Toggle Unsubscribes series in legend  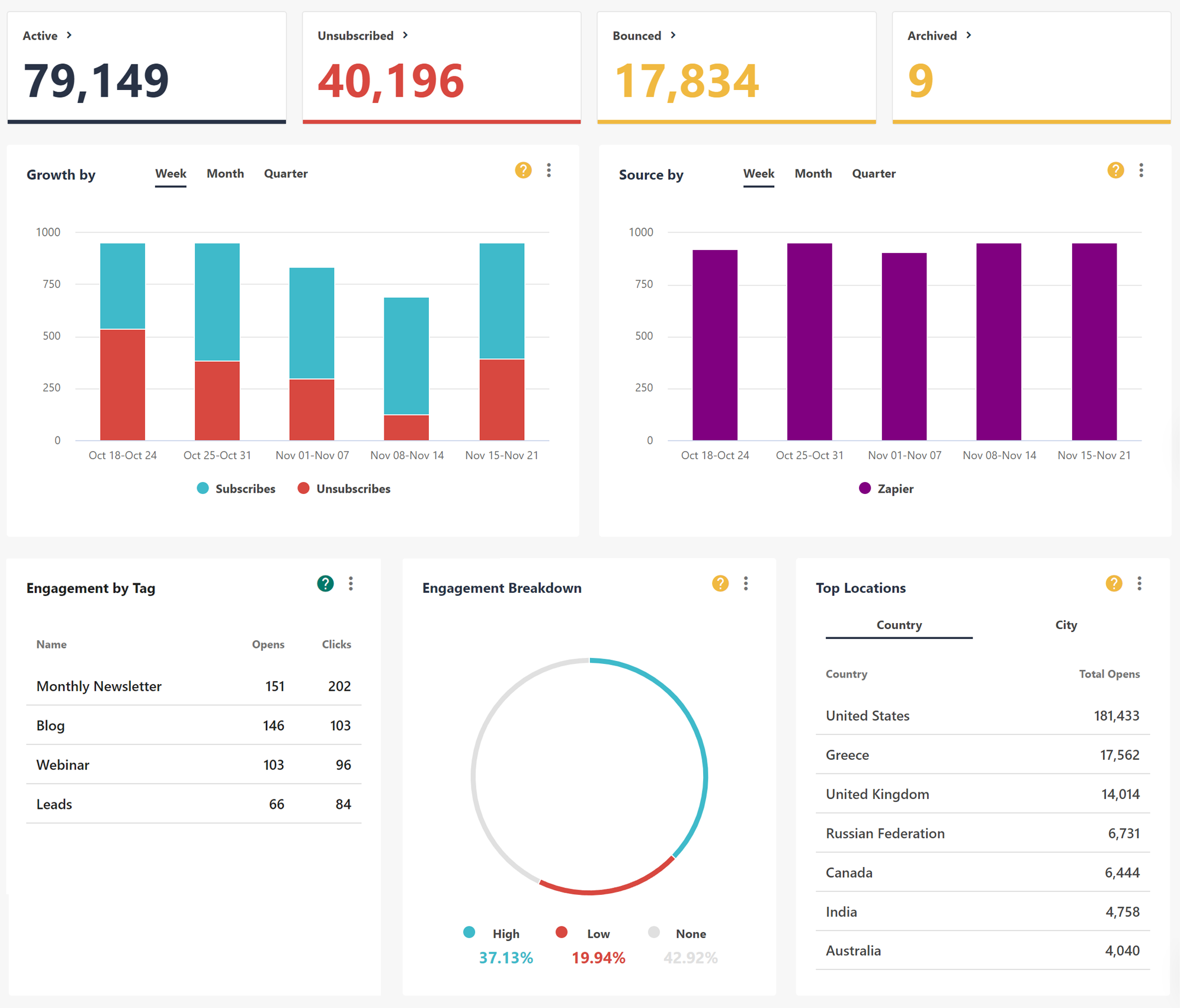[x=344, y=489]
